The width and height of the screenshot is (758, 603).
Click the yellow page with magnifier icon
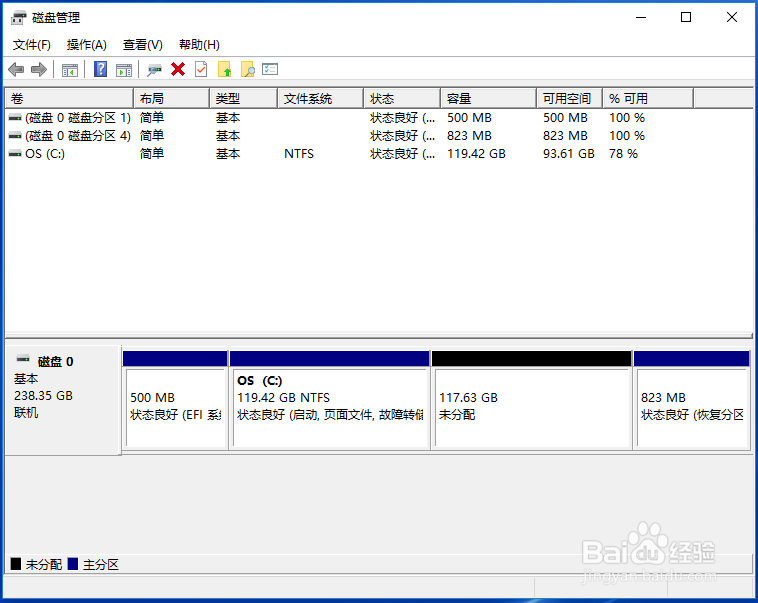coord(248,70)
